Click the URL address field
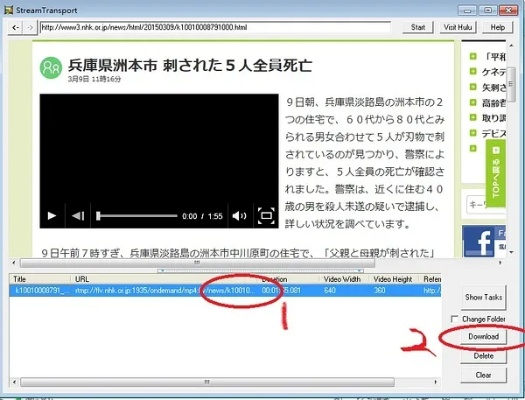 [215, 27]
